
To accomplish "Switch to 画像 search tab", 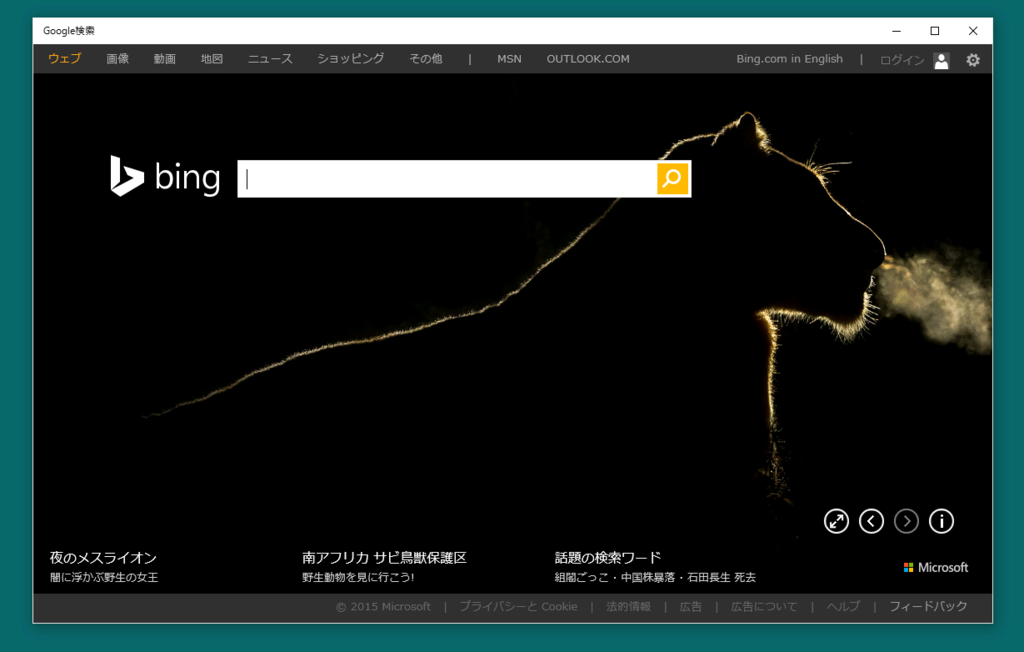I will pyautogui.click(x=118, y=59).
